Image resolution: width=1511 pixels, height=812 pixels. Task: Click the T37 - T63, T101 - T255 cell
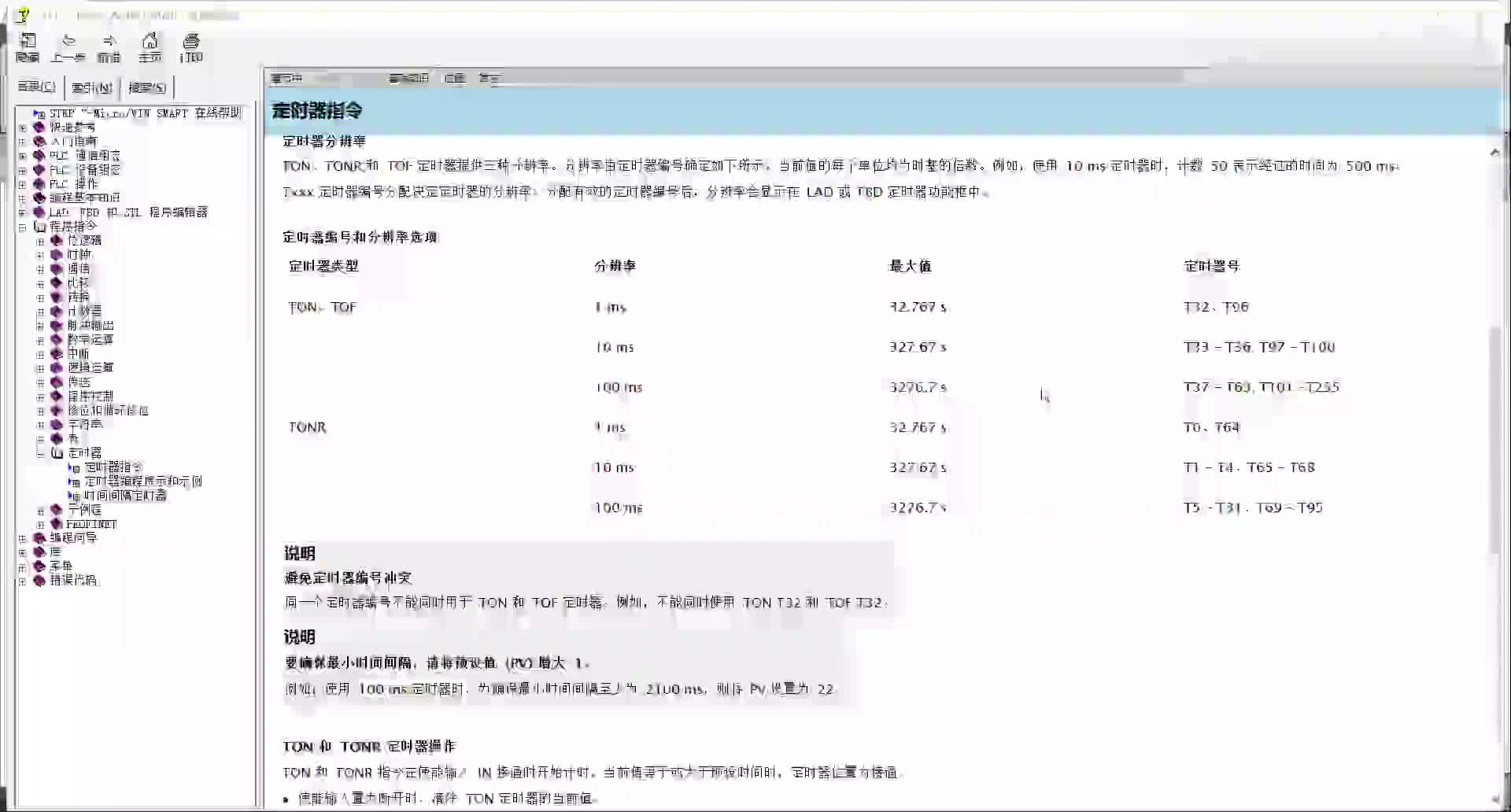1261,387
